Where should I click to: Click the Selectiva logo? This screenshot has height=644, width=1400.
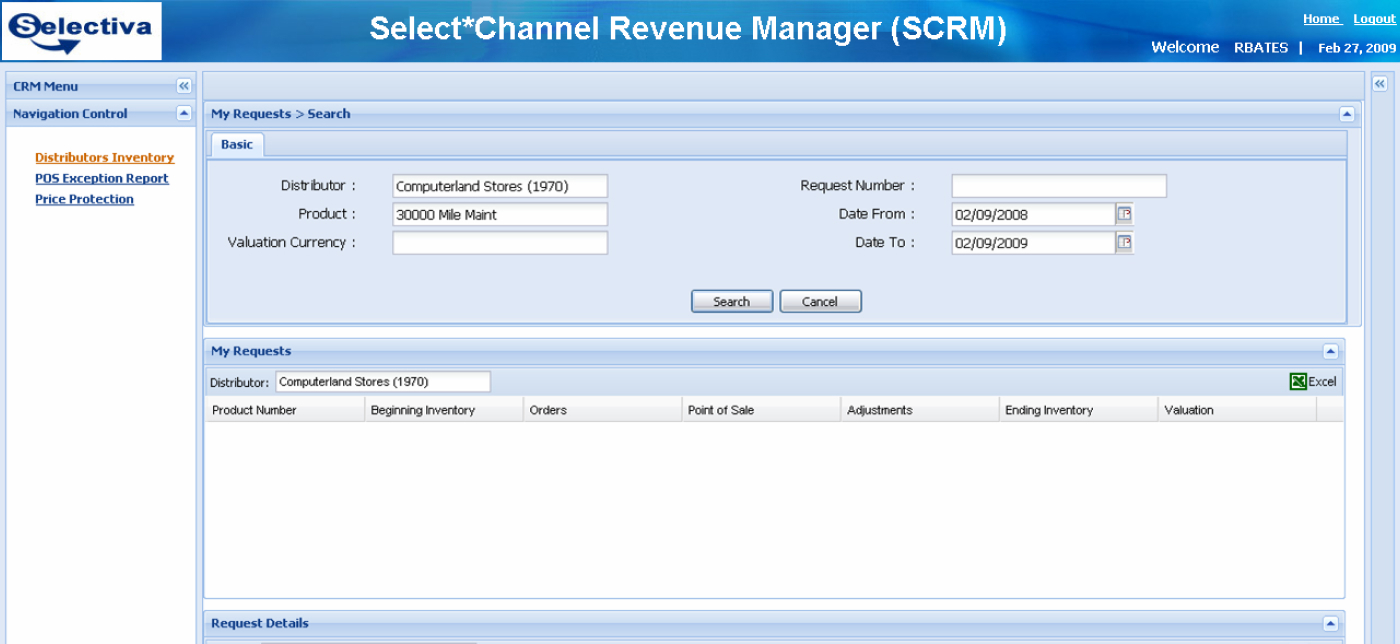click(x=82, y=31)
